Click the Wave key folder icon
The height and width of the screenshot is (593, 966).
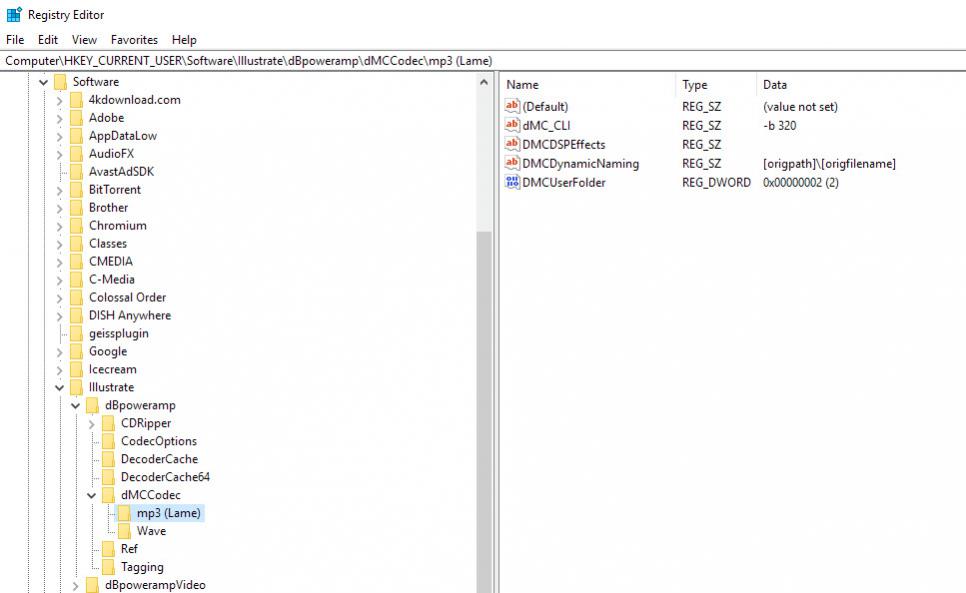[x=124, y=531]
